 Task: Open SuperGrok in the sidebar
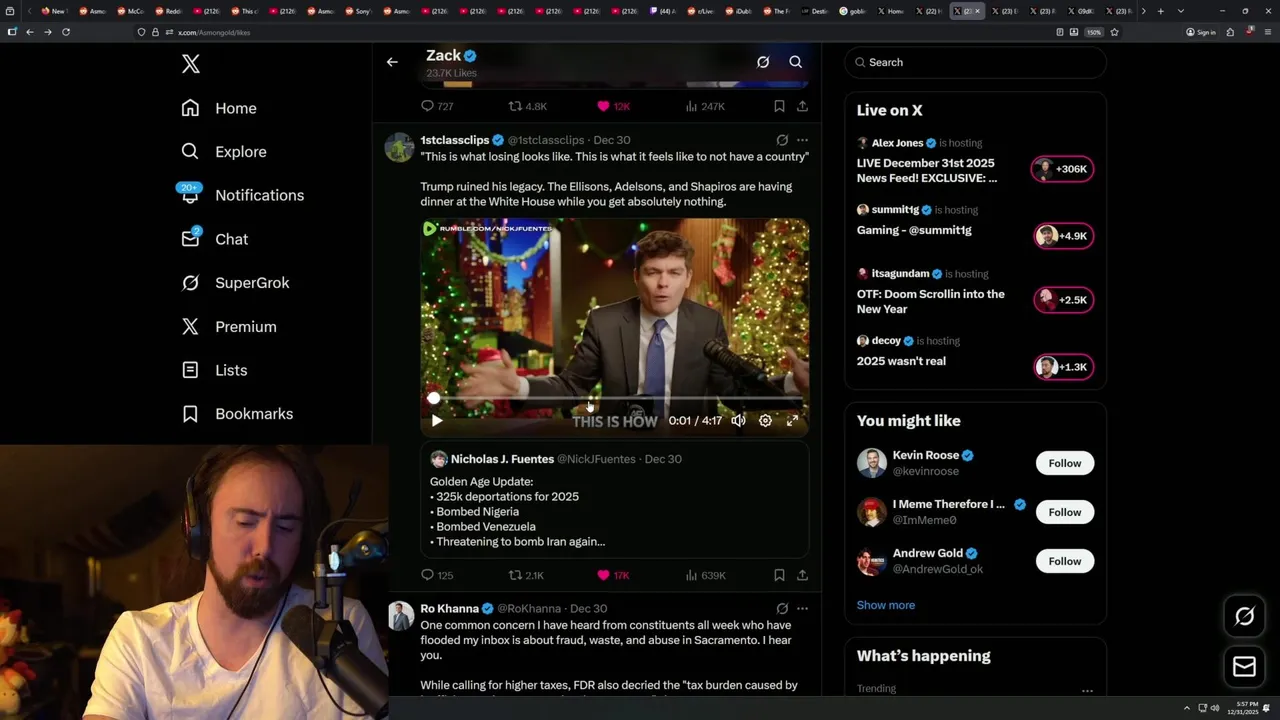point(235,283)
